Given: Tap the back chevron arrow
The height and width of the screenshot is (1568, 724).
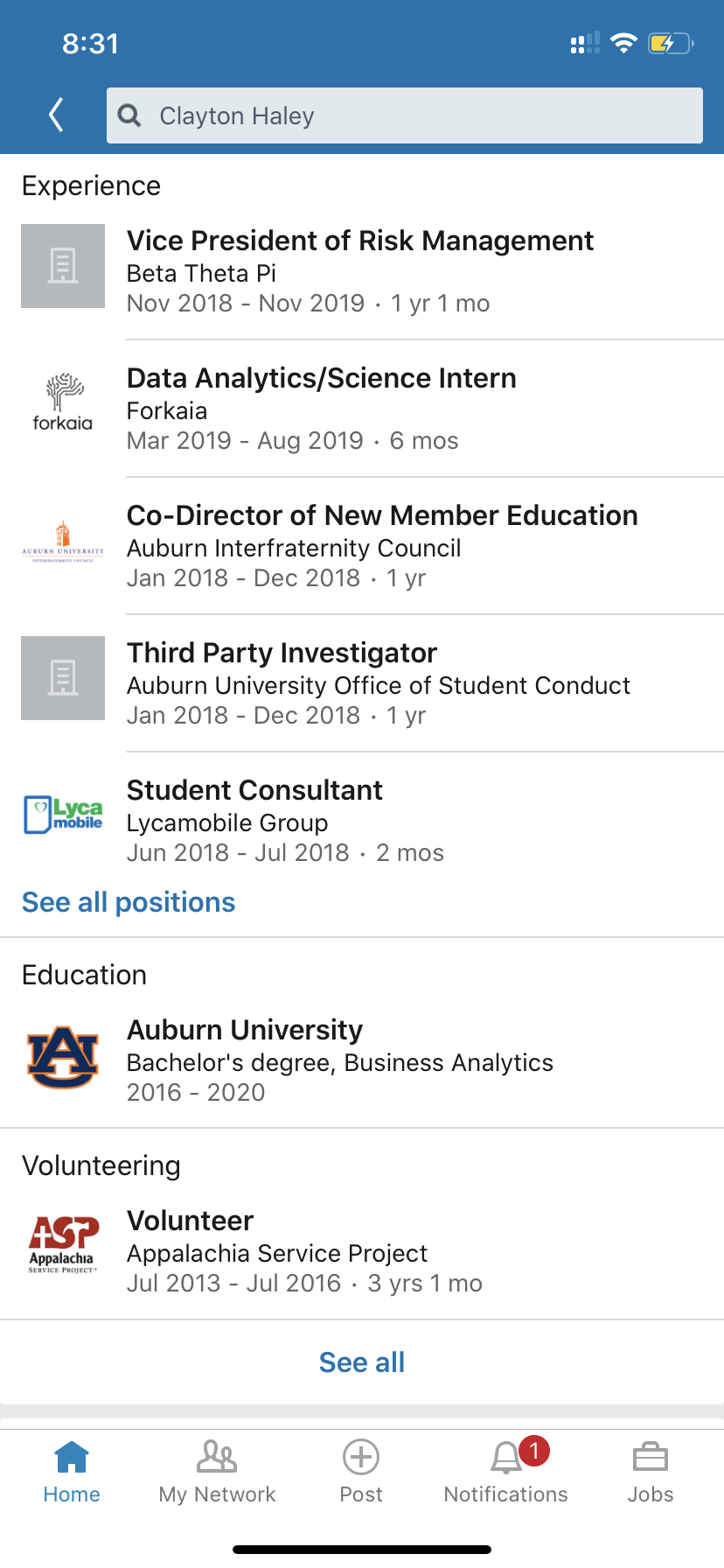Looking at the screenshot, I should tap(57, 115).
